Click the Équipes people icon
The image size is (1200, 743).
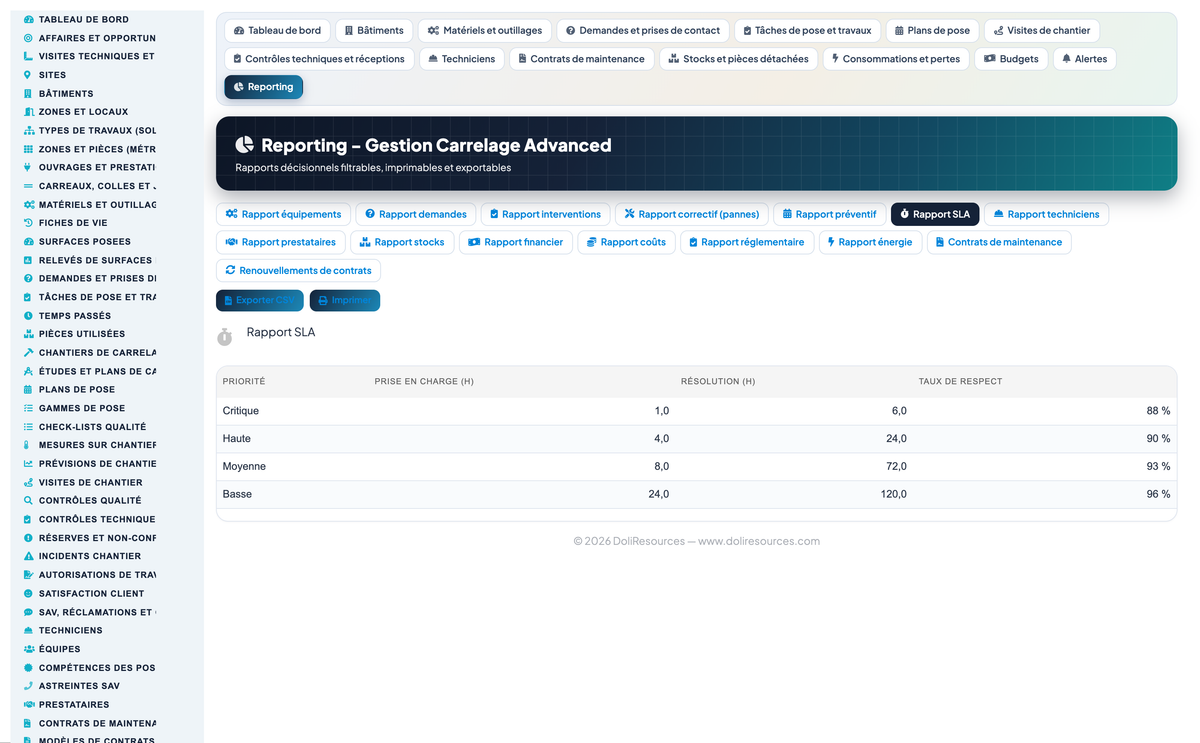[28, 649]
